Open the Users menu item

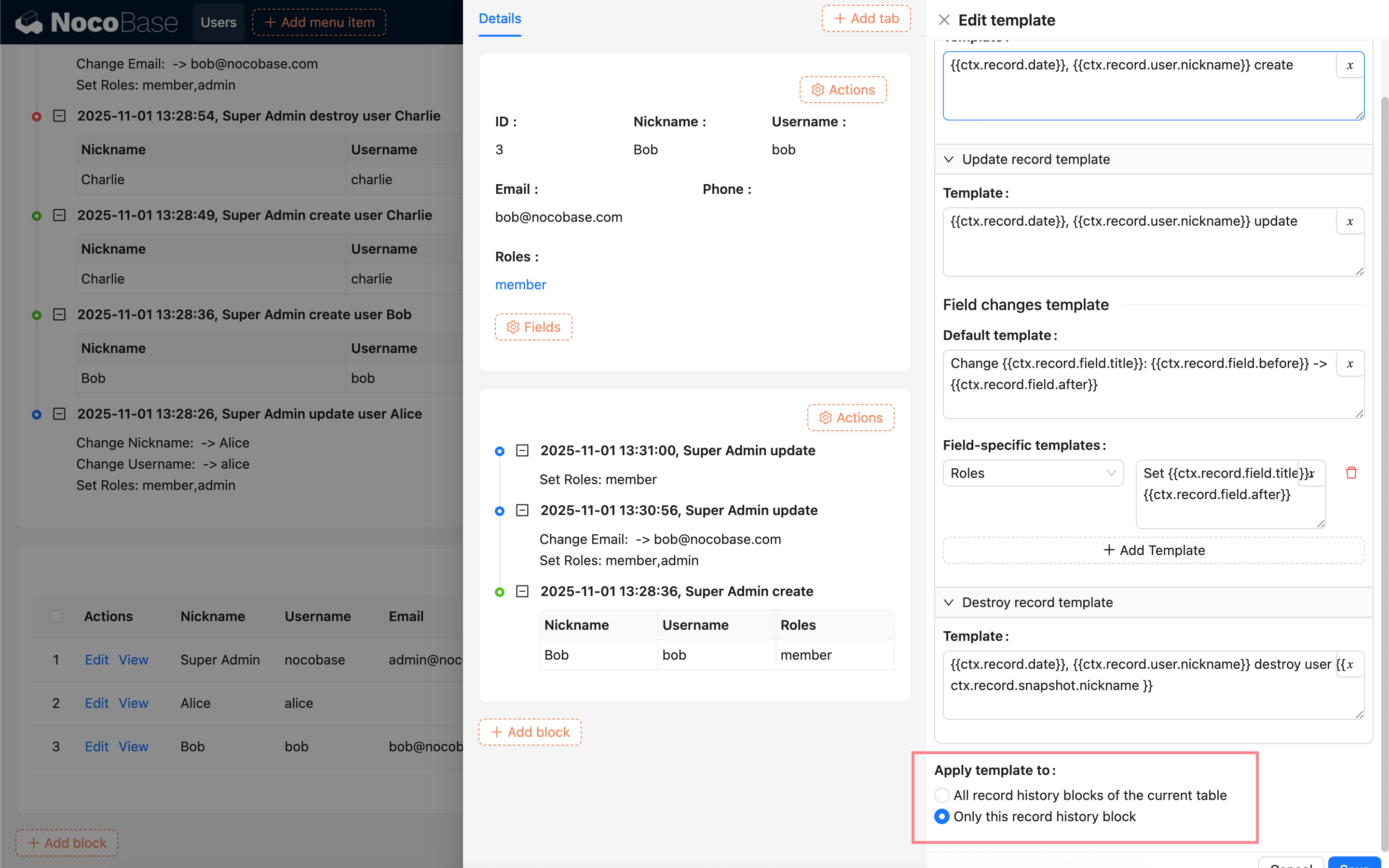tap(218, 22)
